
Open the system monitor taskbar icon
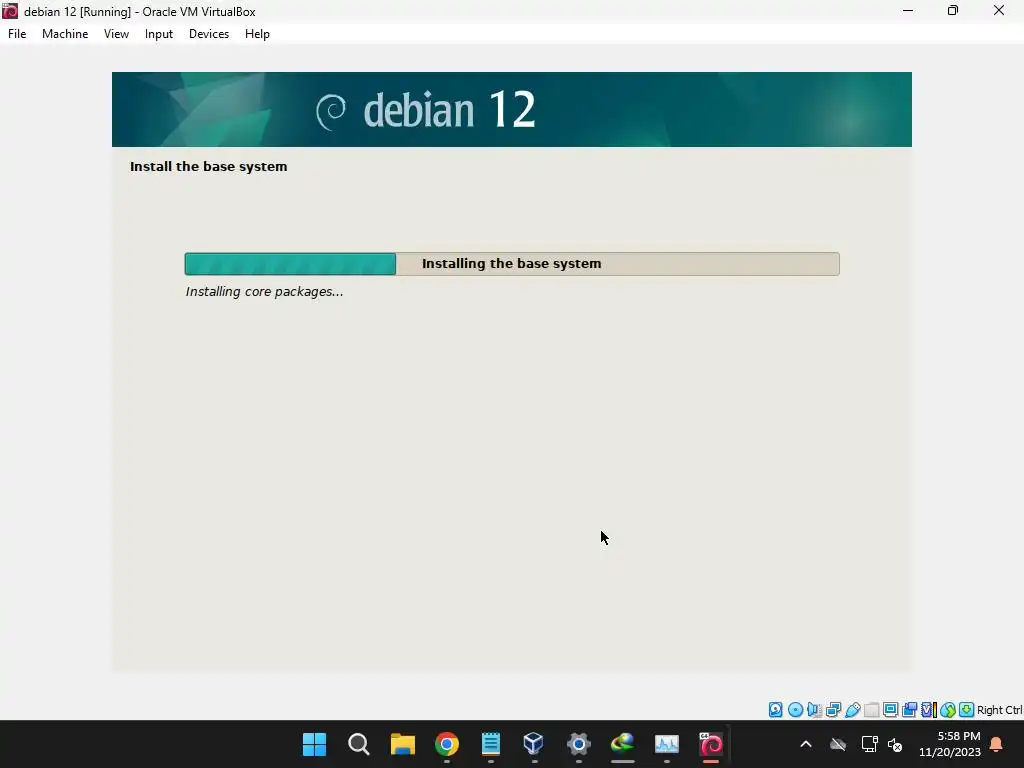point(667,744)
